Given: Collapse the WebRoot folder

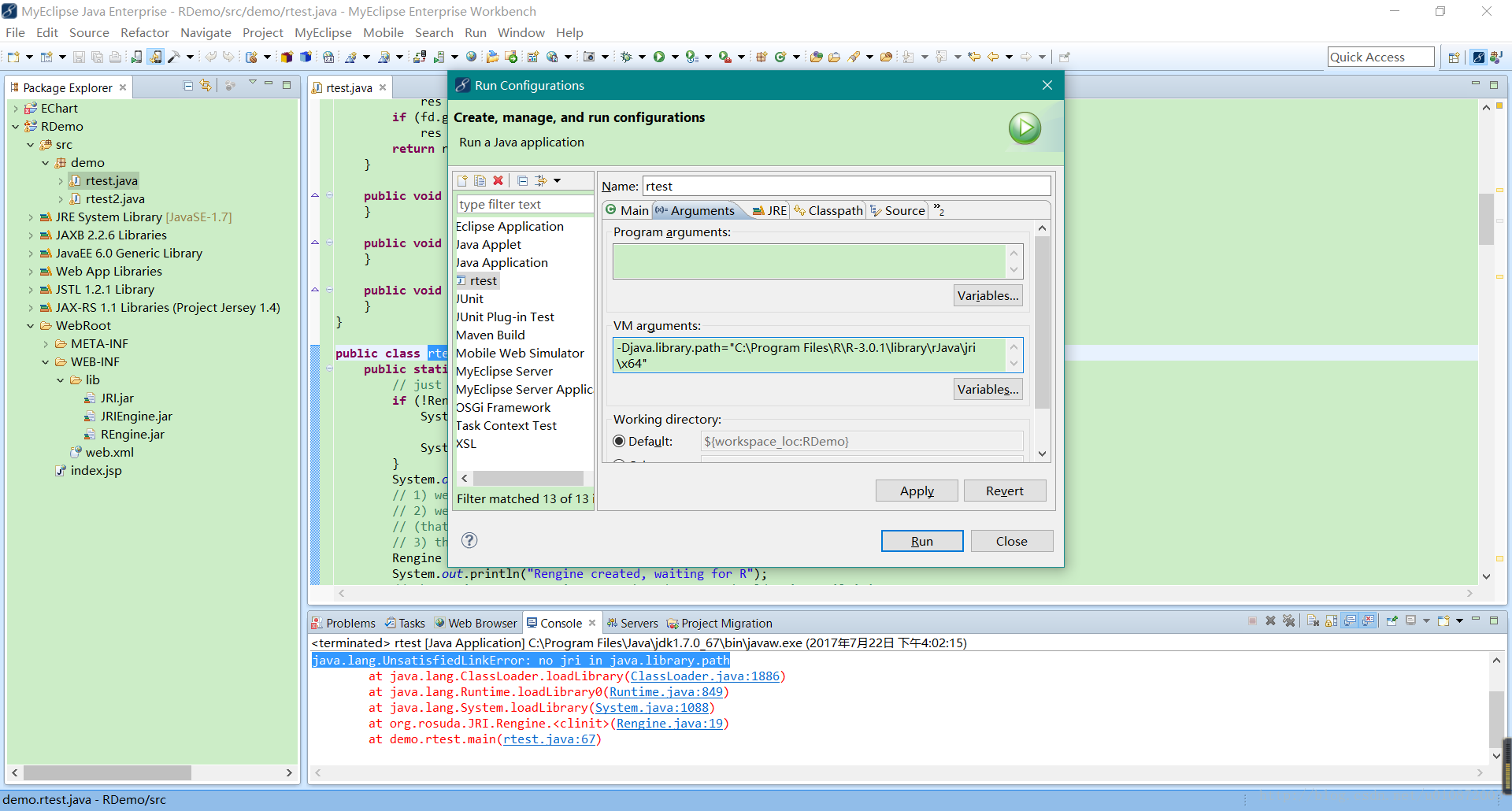Looking at the screenshot, I should tap(31, 326).
